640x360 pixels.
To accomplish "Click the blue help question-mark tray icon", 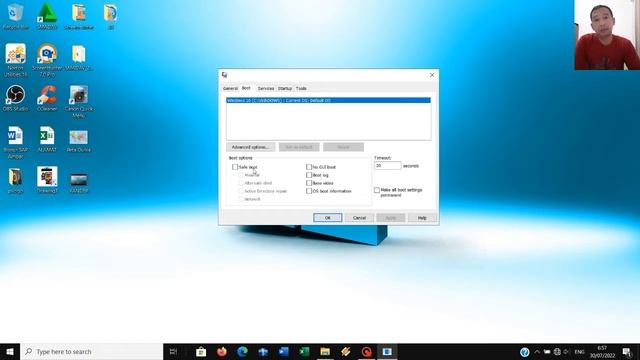I will coord(524,352).
